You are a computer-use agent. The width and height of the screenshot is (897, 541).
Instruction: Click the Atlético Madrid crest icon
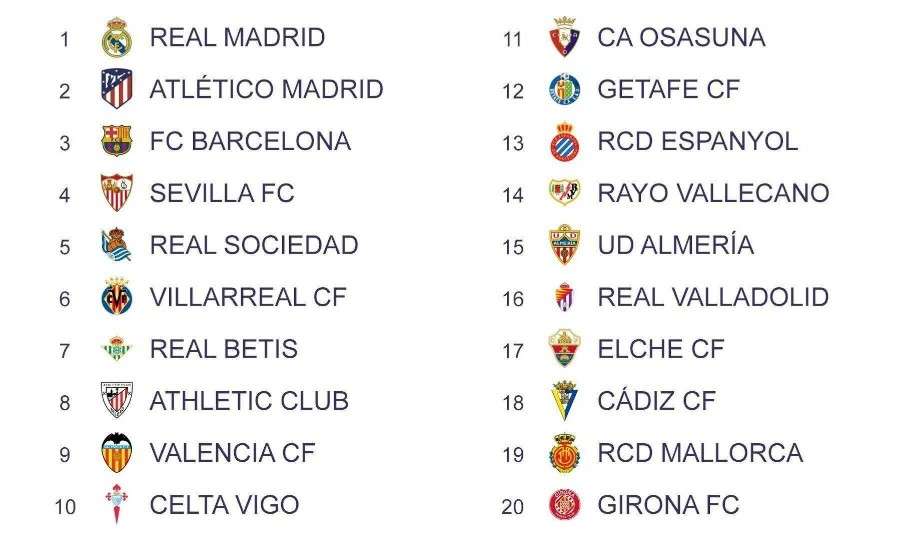116,90
